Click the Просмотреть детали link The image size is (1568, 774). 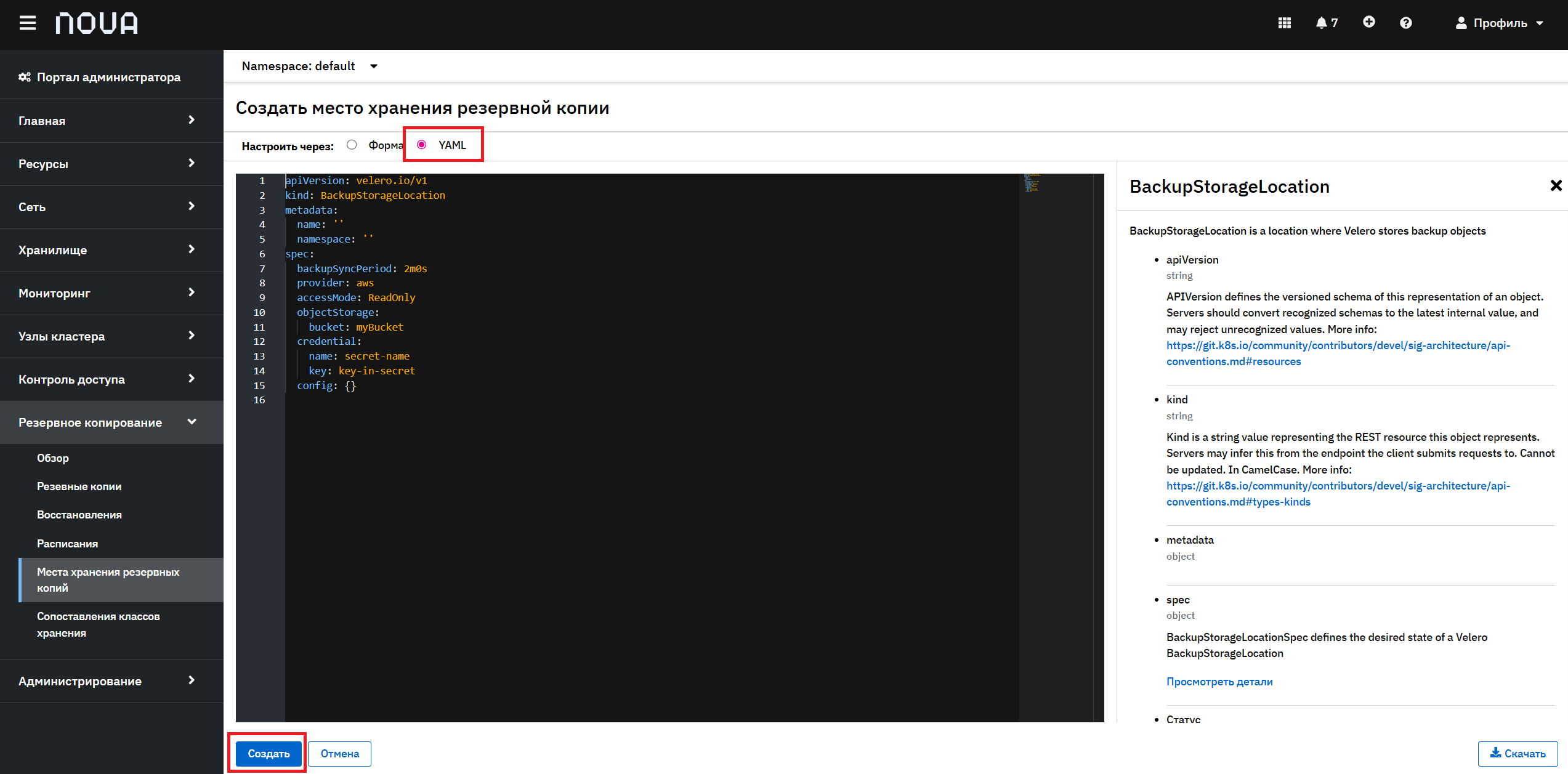(x=1219, y=682)
